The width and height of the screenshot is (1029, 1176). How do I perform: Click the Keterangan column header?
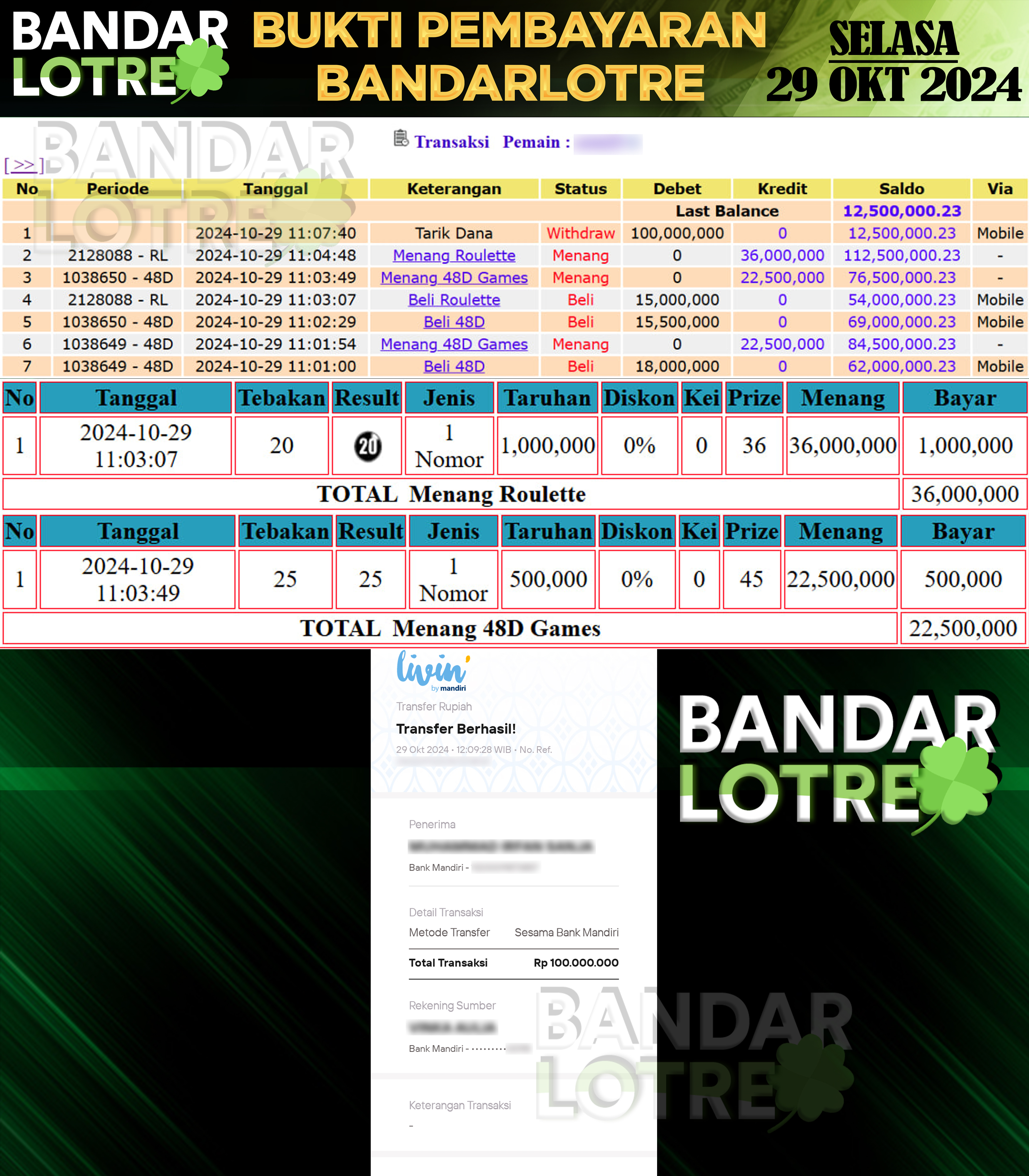(454, 189)
